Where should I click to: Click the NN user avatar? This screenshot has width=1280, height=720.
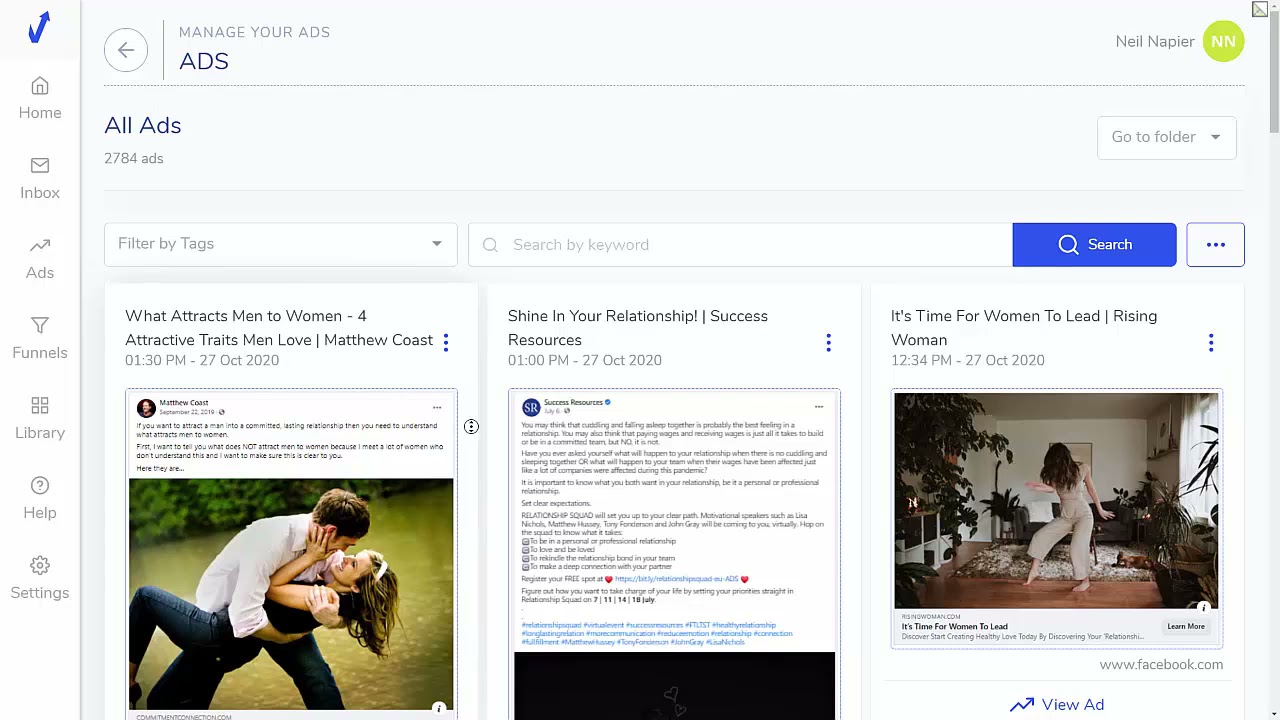1224,42
